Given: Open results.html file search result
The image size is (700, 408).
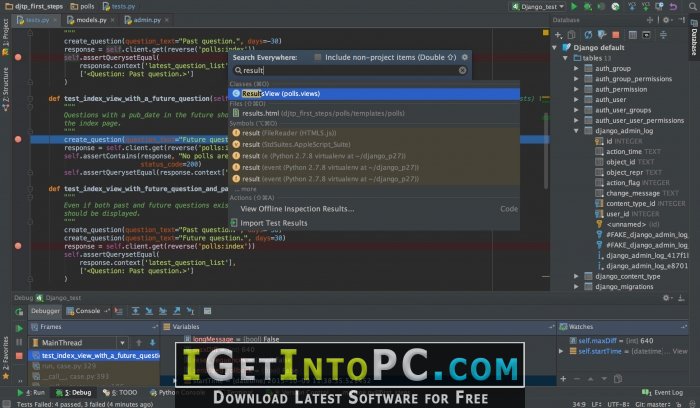Looking at the screenshot, I should point(373,113).
